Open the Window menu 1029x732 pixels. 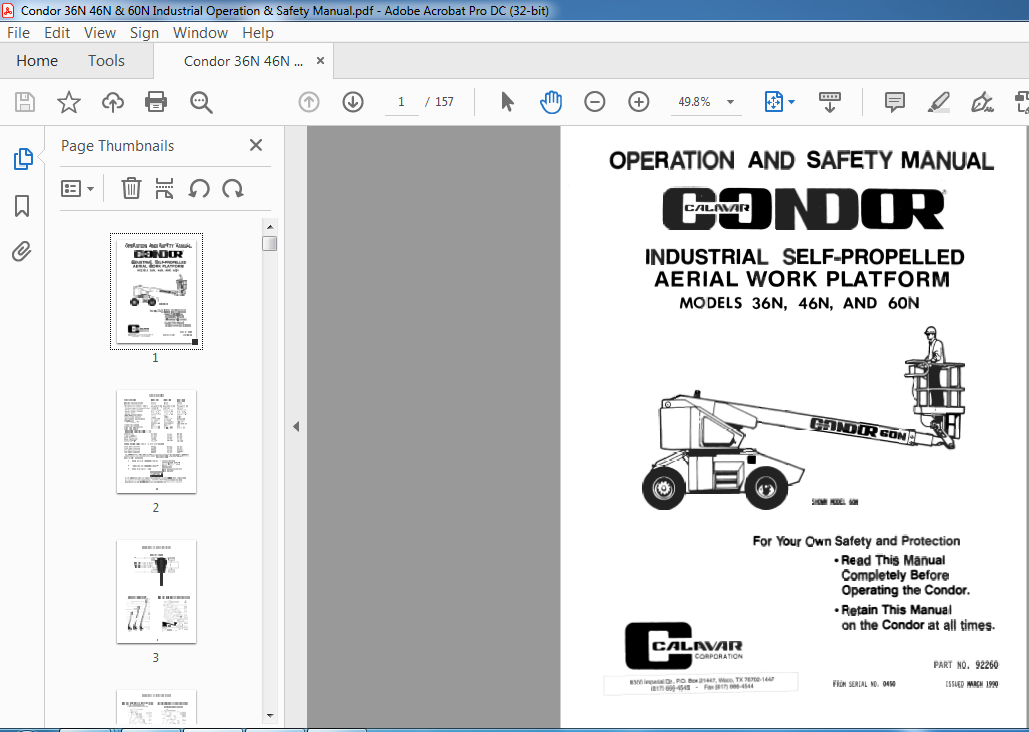(x=200, y=33)
